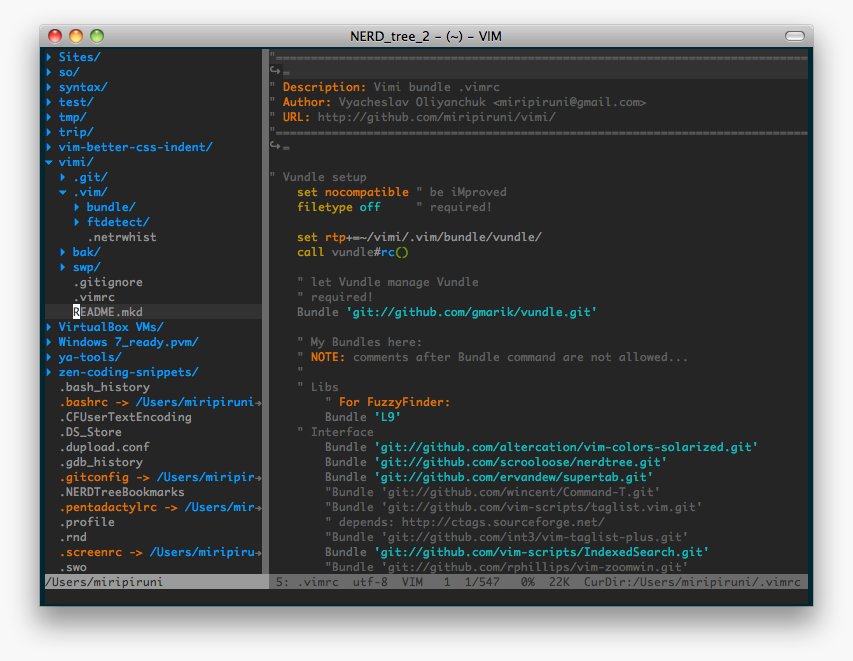Click the 'set nocompatible' line
The width and height of the screenshot is (853, 661).
pyautogui.click(x=353, y=192)
